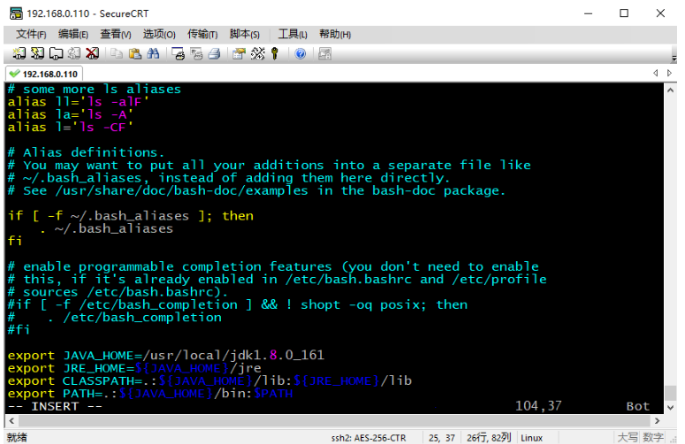Click the 数字 num lock indicator
685x444 pixels.
point(654,437)
